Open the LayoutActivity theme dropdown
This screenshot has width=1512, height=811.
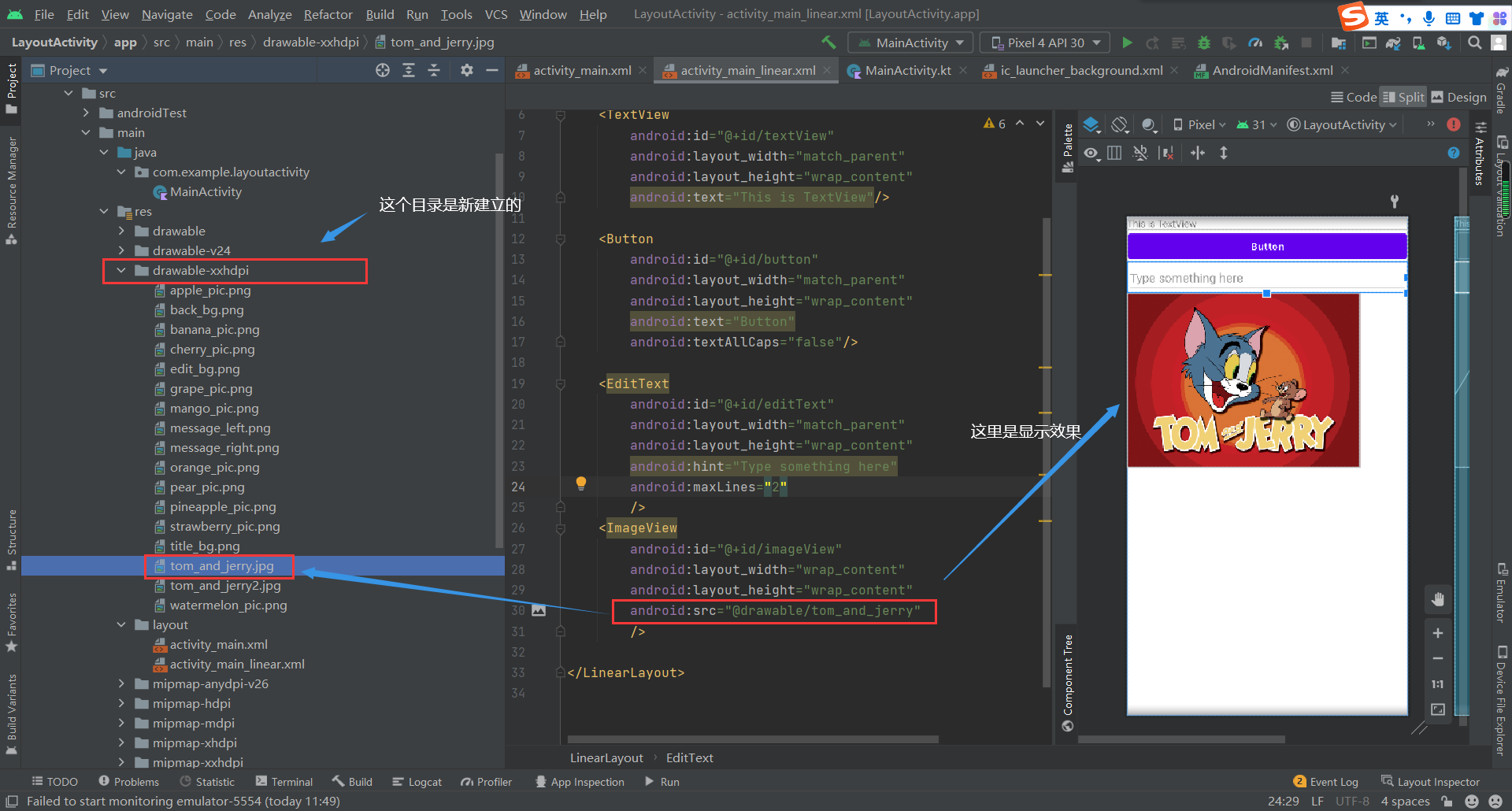pos(1342,124)
